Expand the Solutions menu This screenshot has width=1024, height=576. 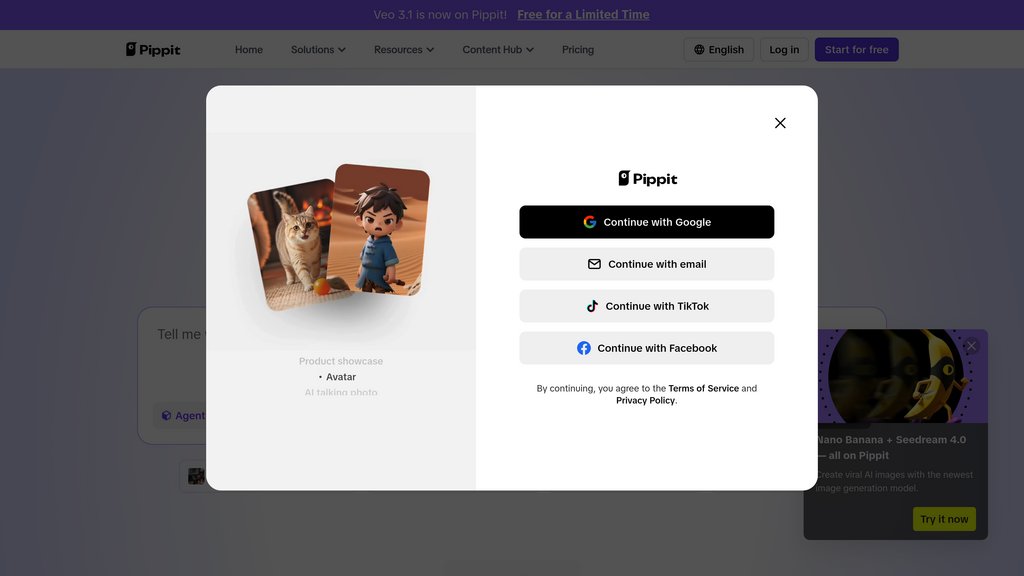coord(318,50)
